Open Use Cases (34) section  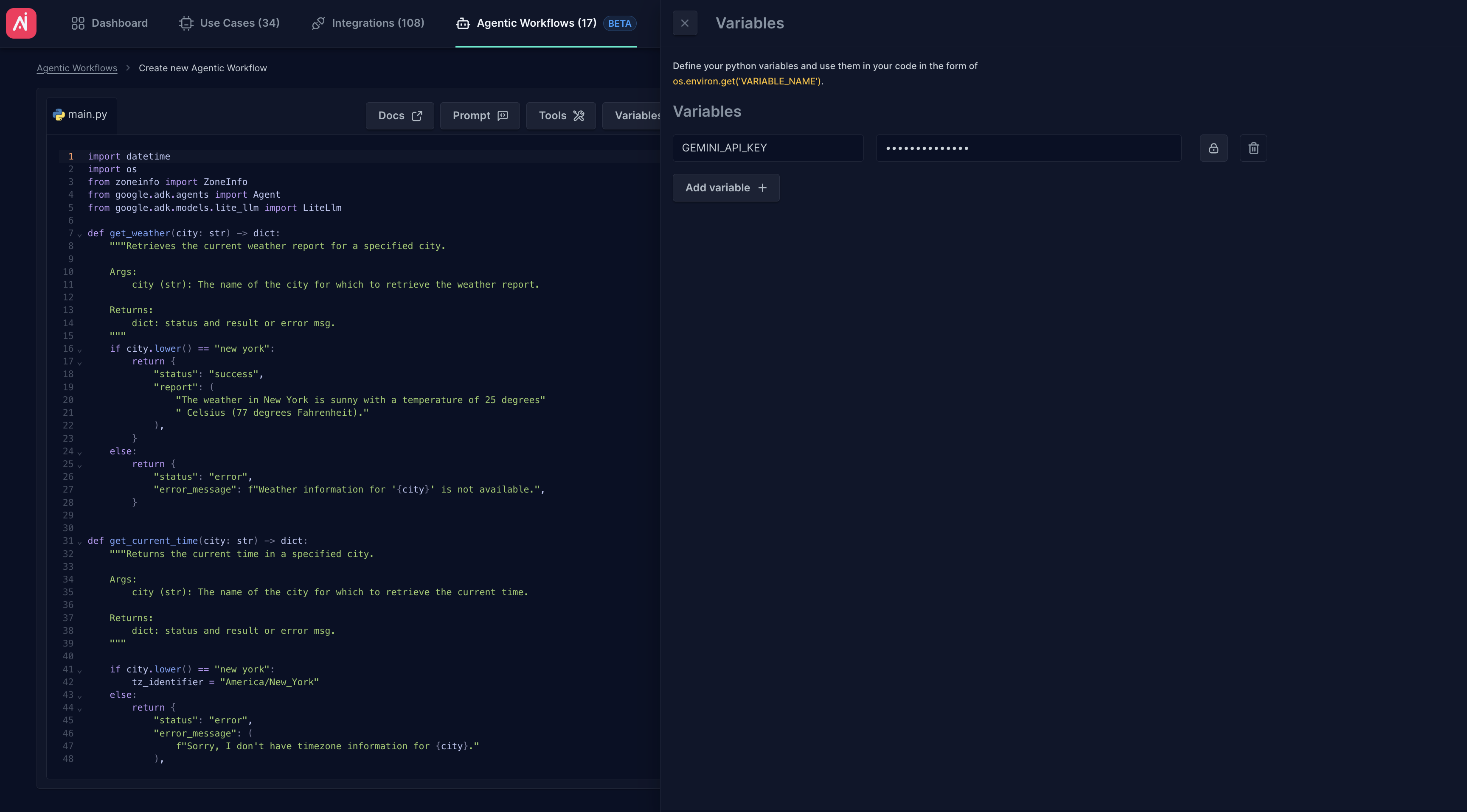pos(229,23)
